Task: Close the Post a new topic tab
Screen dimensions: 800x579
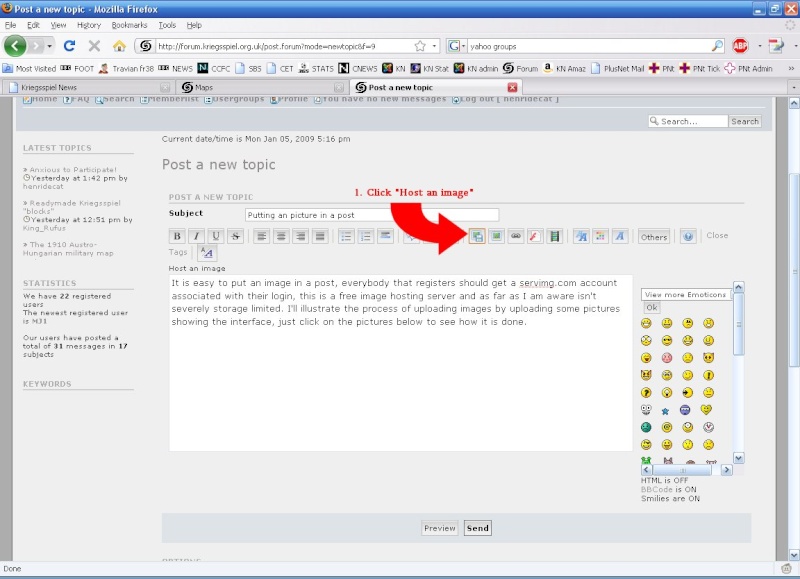Action: [512, 87]
